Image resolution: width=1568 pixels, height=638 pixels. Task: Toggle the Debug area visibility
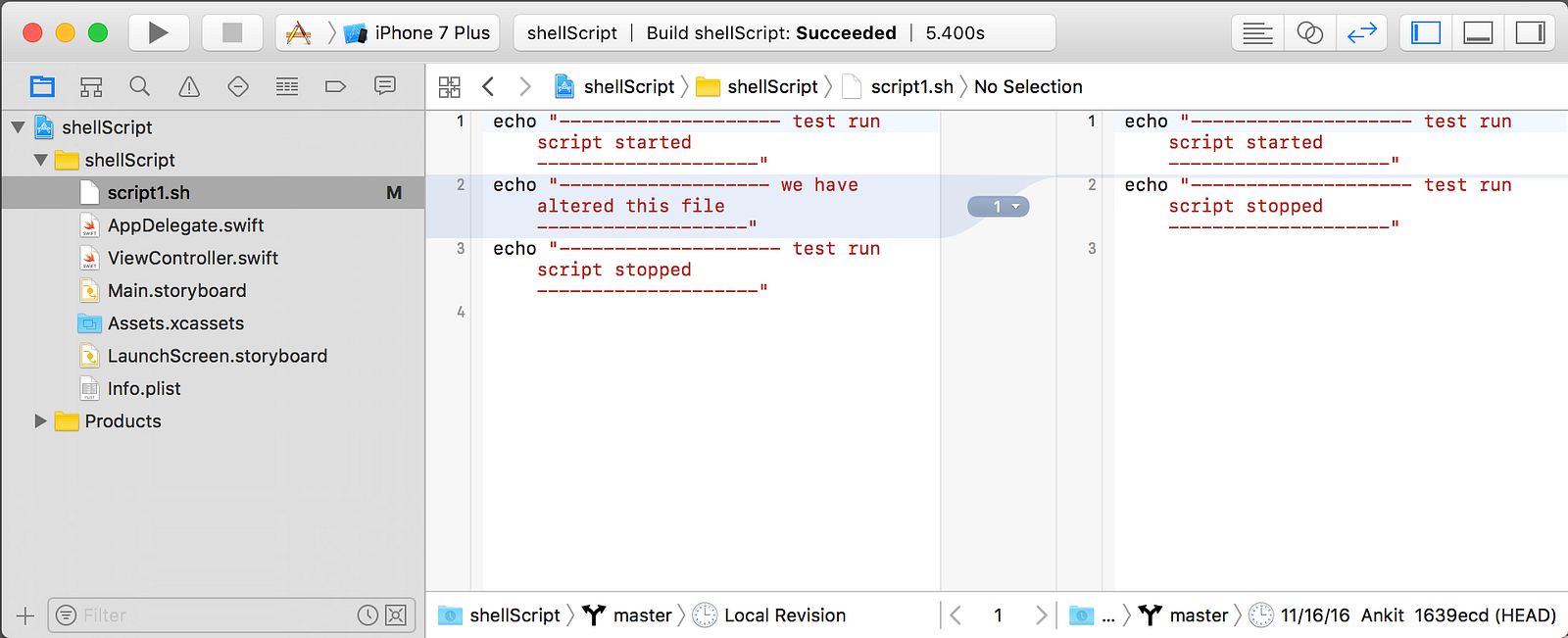tap(1478, 32)
